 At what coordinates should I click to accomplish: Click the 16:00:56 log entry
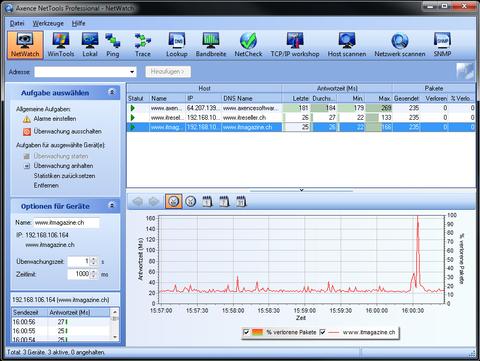pos(60,322)
